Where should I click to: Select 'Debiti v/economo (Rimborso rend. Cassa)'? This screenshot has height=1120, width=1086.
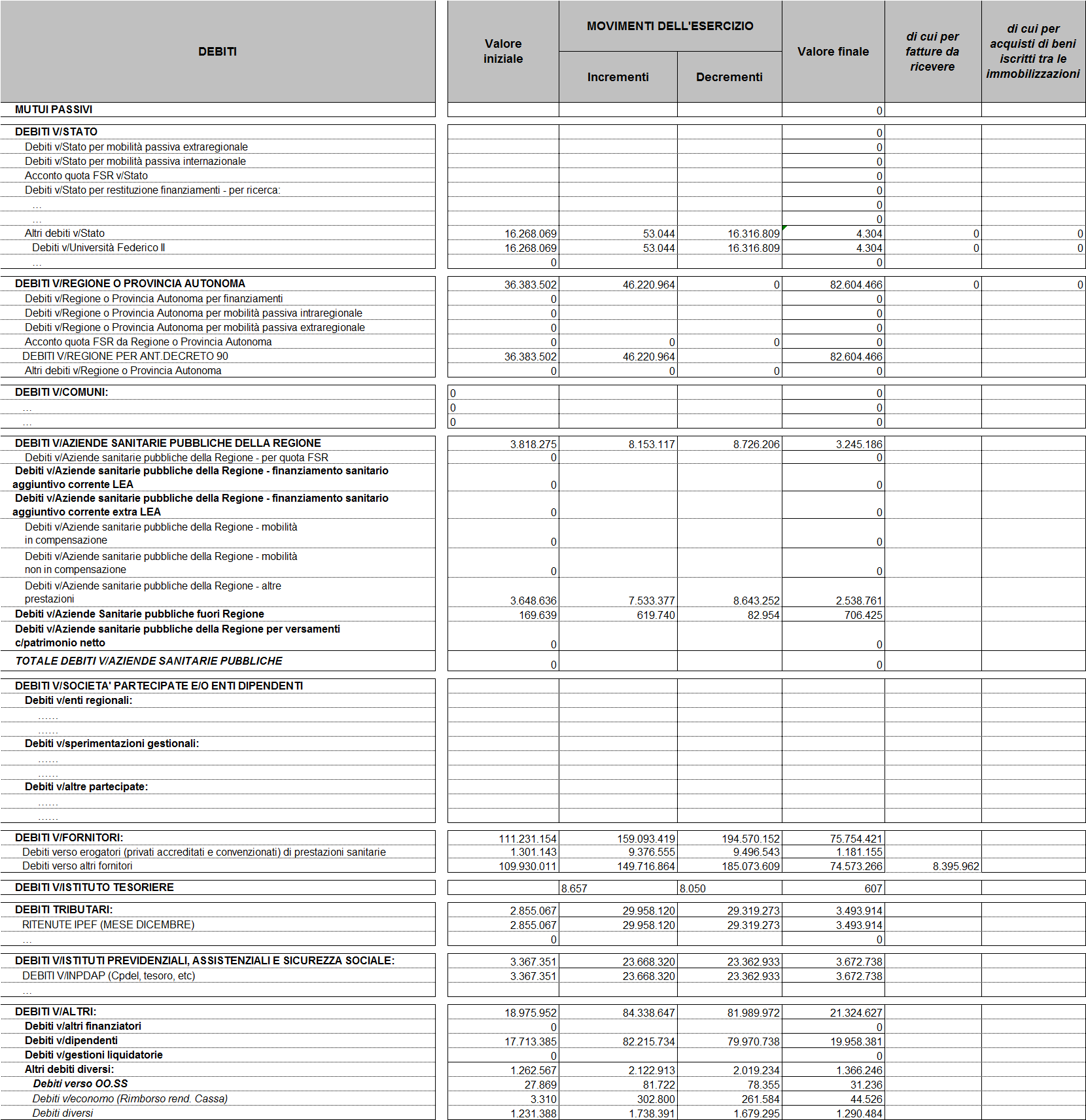point(130,1098)
